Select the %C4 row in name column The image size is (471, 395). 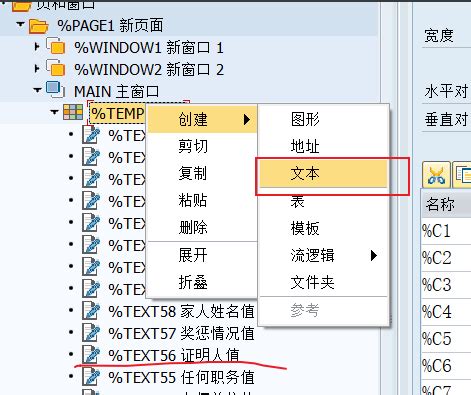pyautogui.click(x=447, y=312)
